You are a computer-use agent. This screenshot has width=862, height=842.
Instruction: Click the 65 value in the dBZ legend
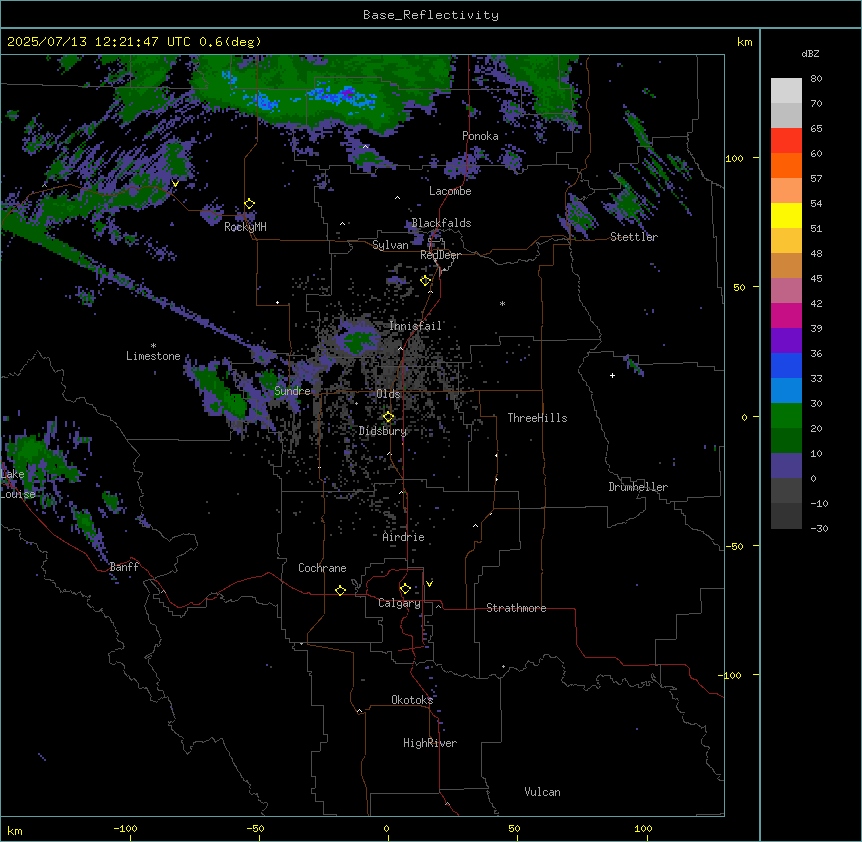pyautogui.click(x=816, y=129)
